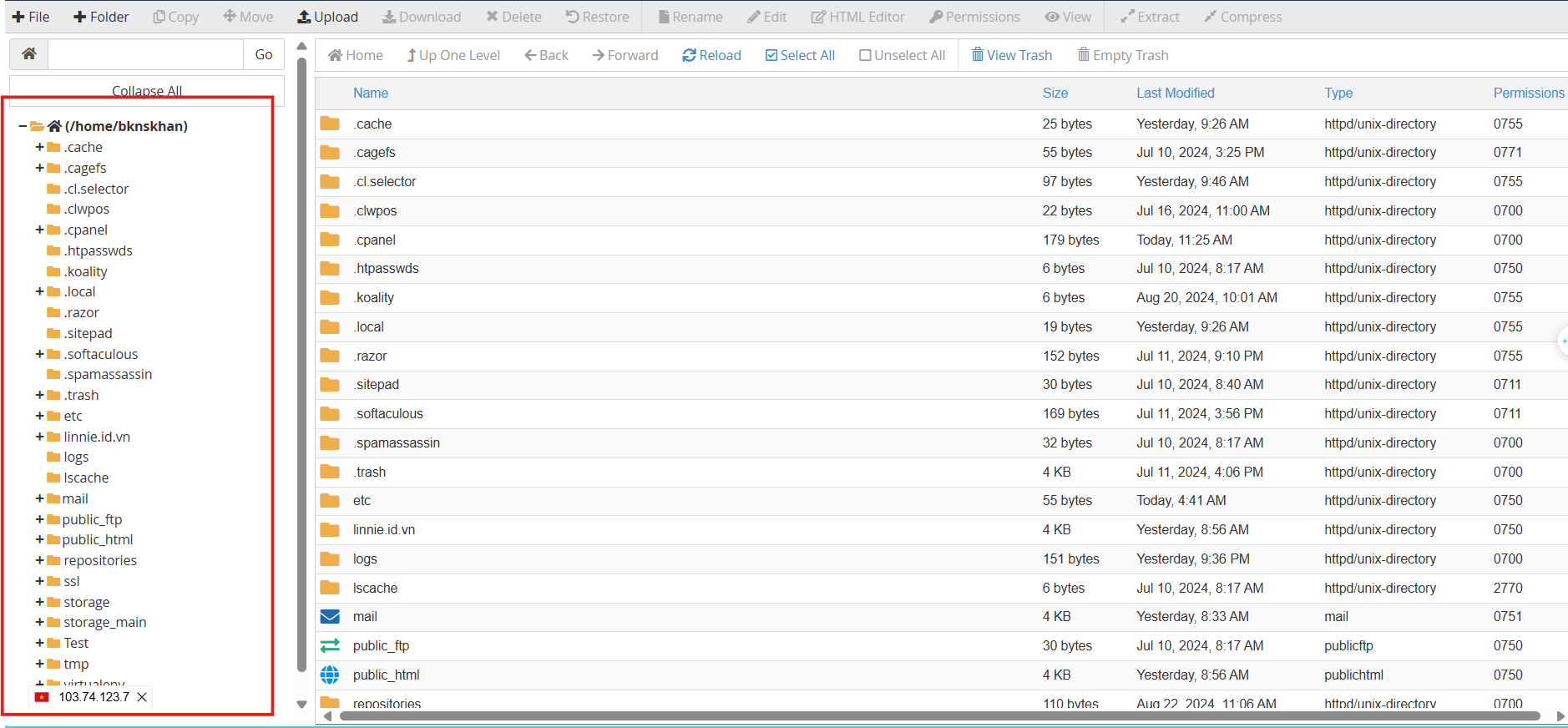Click the home icon beside path field
Viewport: 1568px width, 728px height.
coord(29,54)
